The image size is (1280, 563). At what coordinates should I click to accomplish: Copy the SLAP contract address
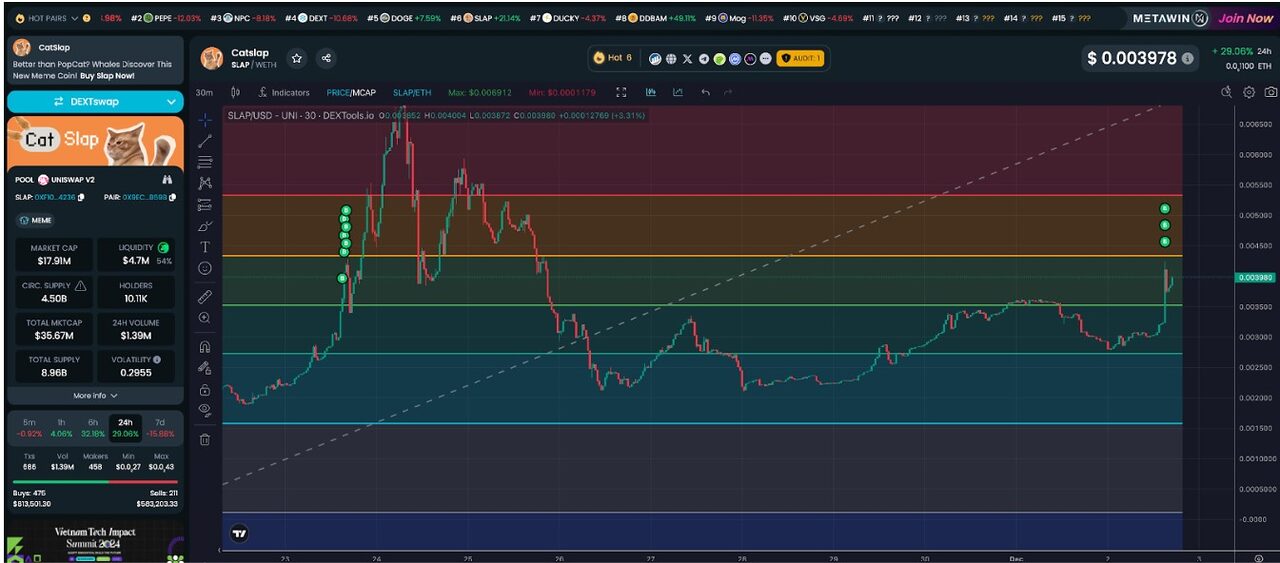pos(81,197)
